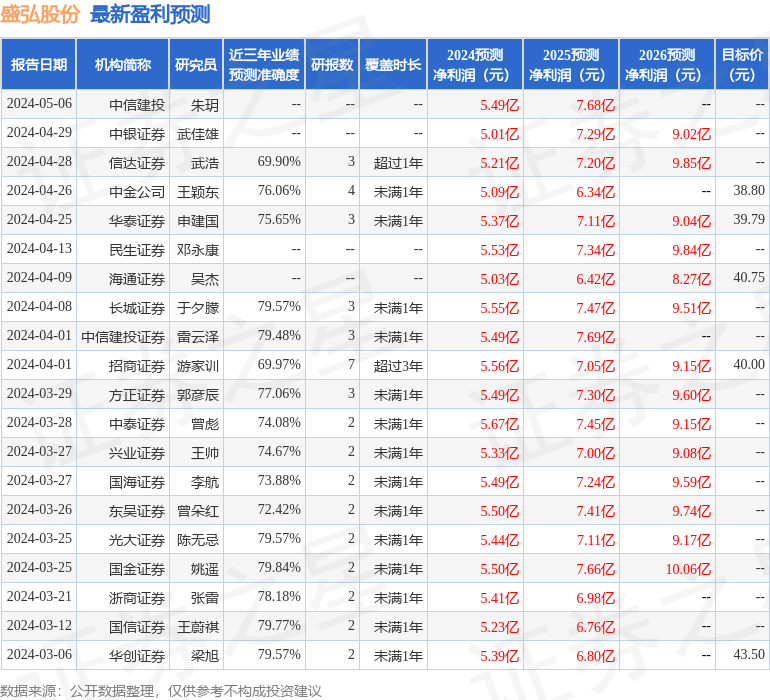Click researcher name 邓永康

pos(198,250)
